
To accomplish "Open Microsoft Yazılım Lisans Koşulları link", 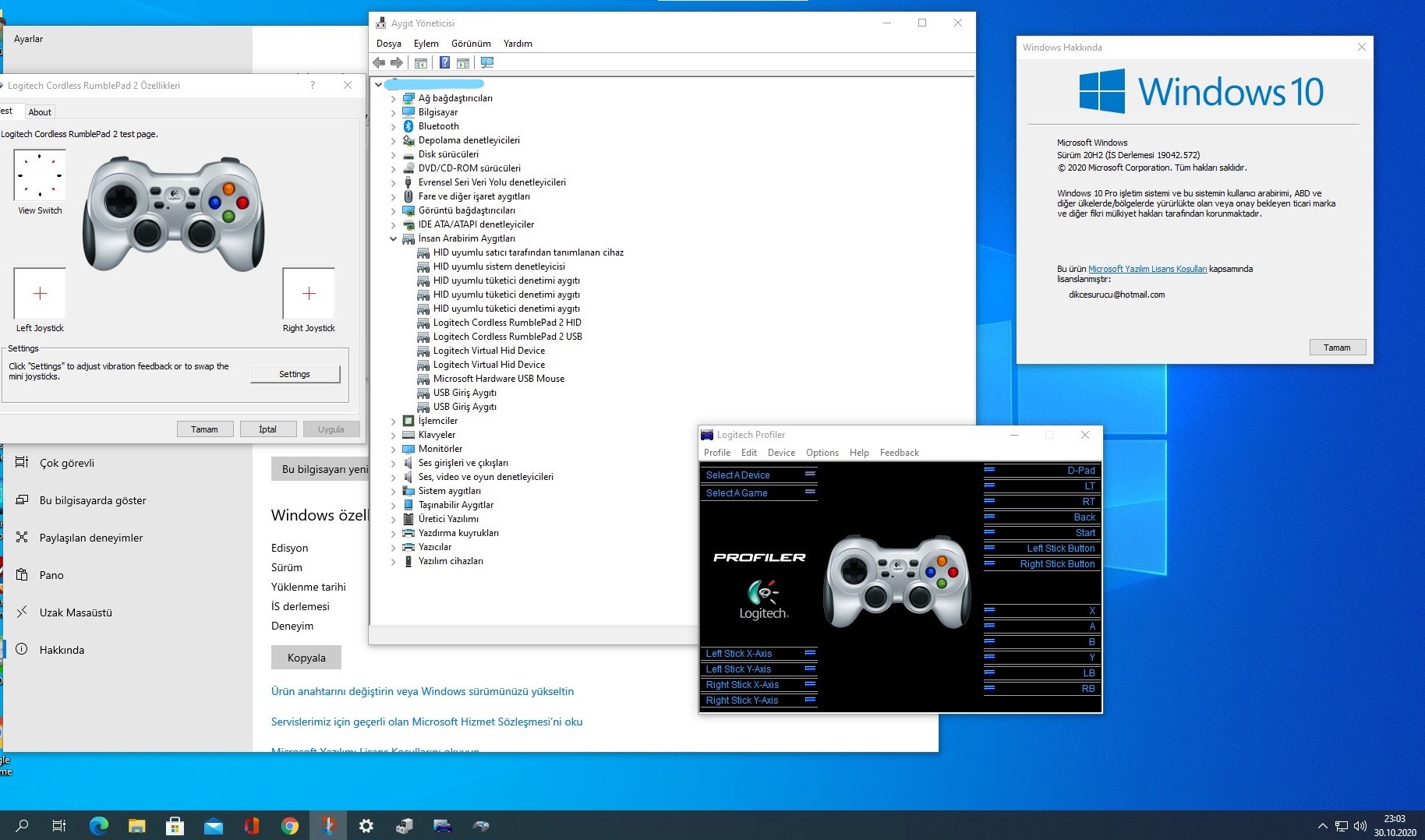I will (x=1147, y=269).
